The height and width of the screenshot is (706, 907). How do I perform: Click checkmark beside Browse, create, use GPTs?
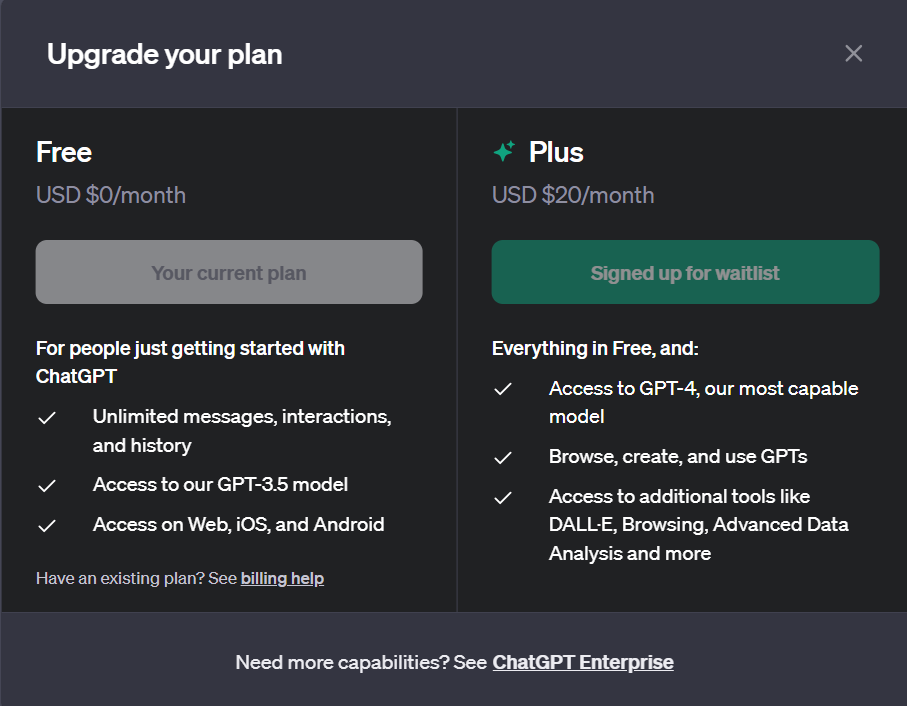[x=503, y=458]
